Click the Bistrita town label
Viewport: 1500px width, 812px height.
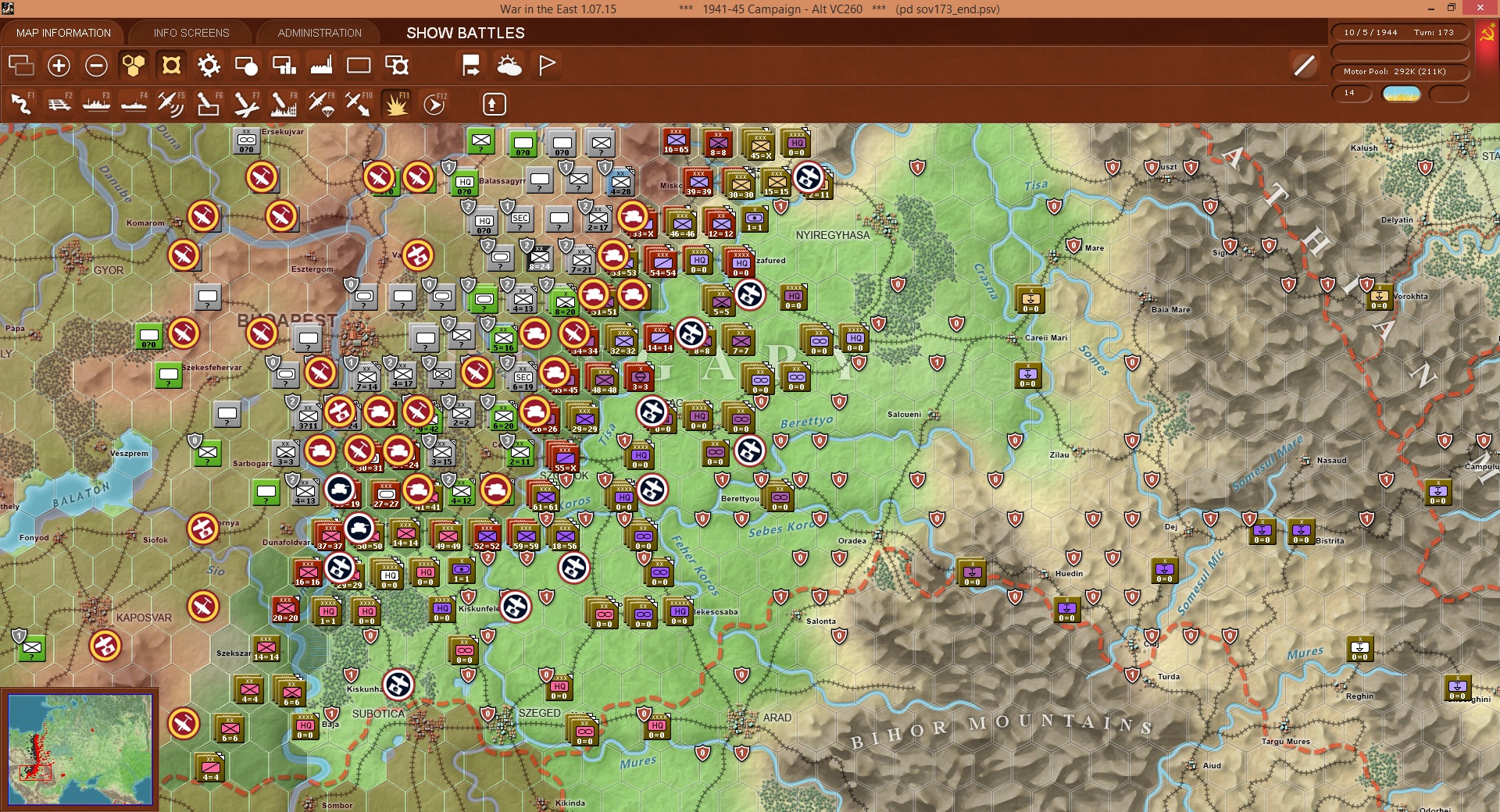(1330, 540)
